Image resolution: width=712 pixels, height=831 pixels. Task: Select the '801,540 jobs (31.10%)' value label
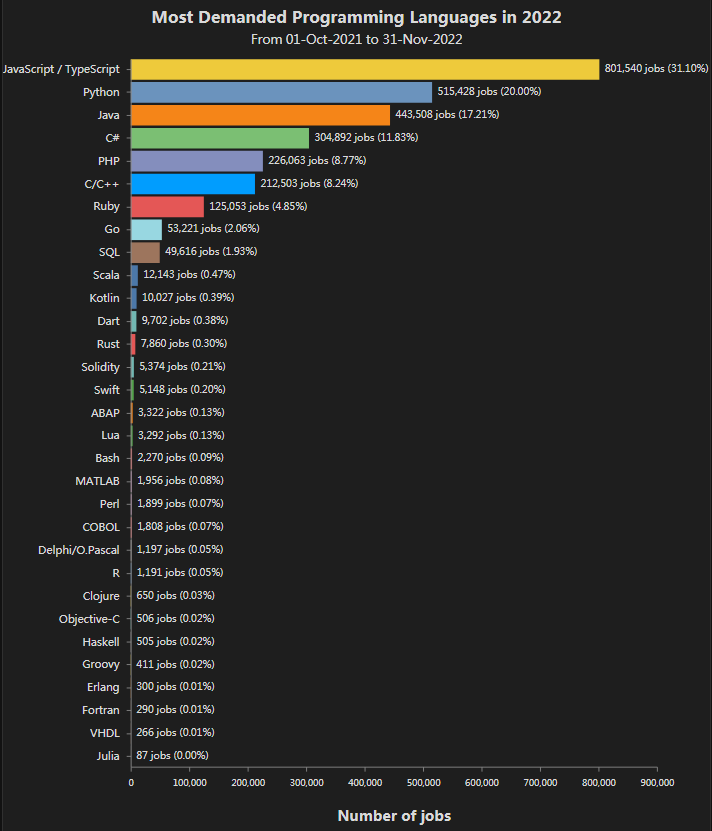[x=656, y=69]
